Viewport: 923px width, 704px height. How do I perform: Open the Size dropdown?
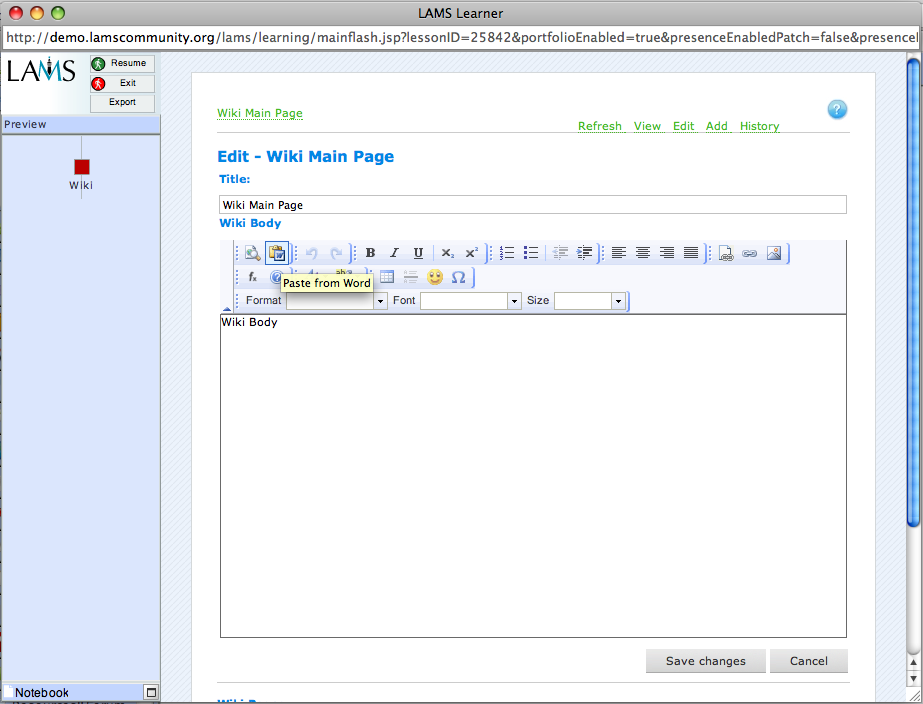(x=589, y=301)
